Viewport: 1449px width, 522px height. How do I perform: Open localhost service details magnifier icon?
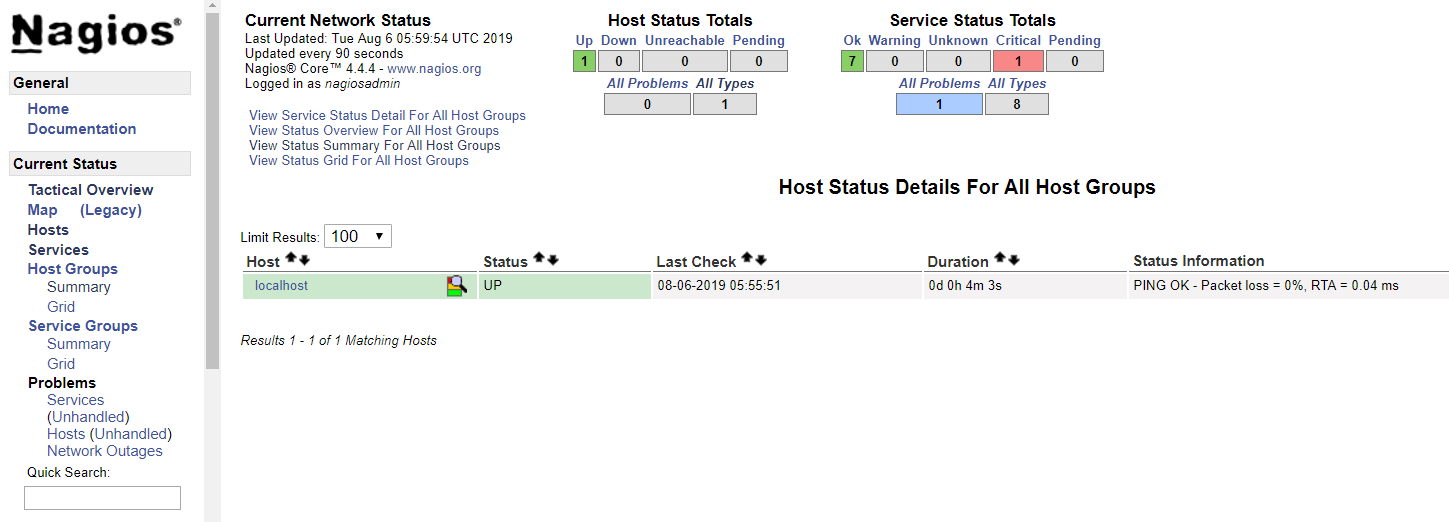(x=457, y=286)
